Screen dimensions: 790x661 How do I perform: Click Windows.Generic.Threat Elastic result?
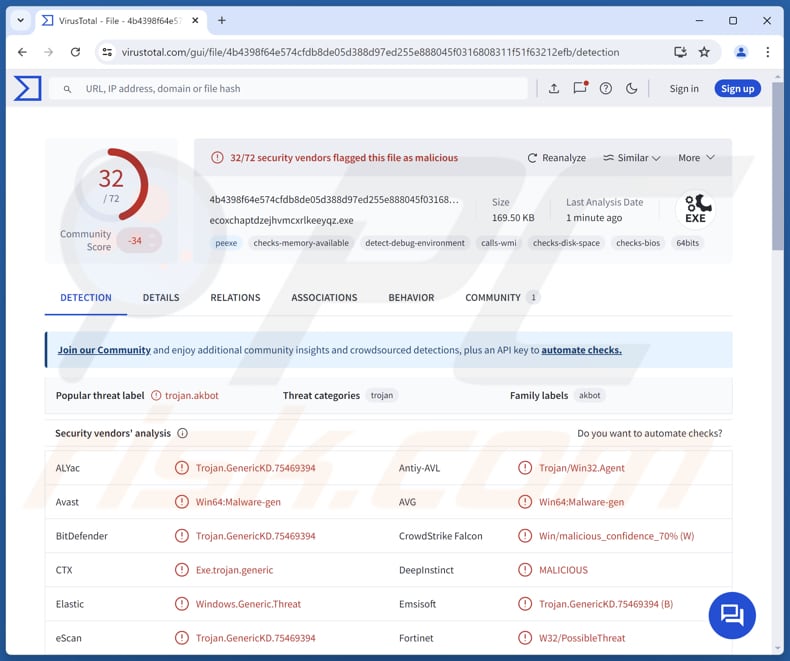coord(248,604)
